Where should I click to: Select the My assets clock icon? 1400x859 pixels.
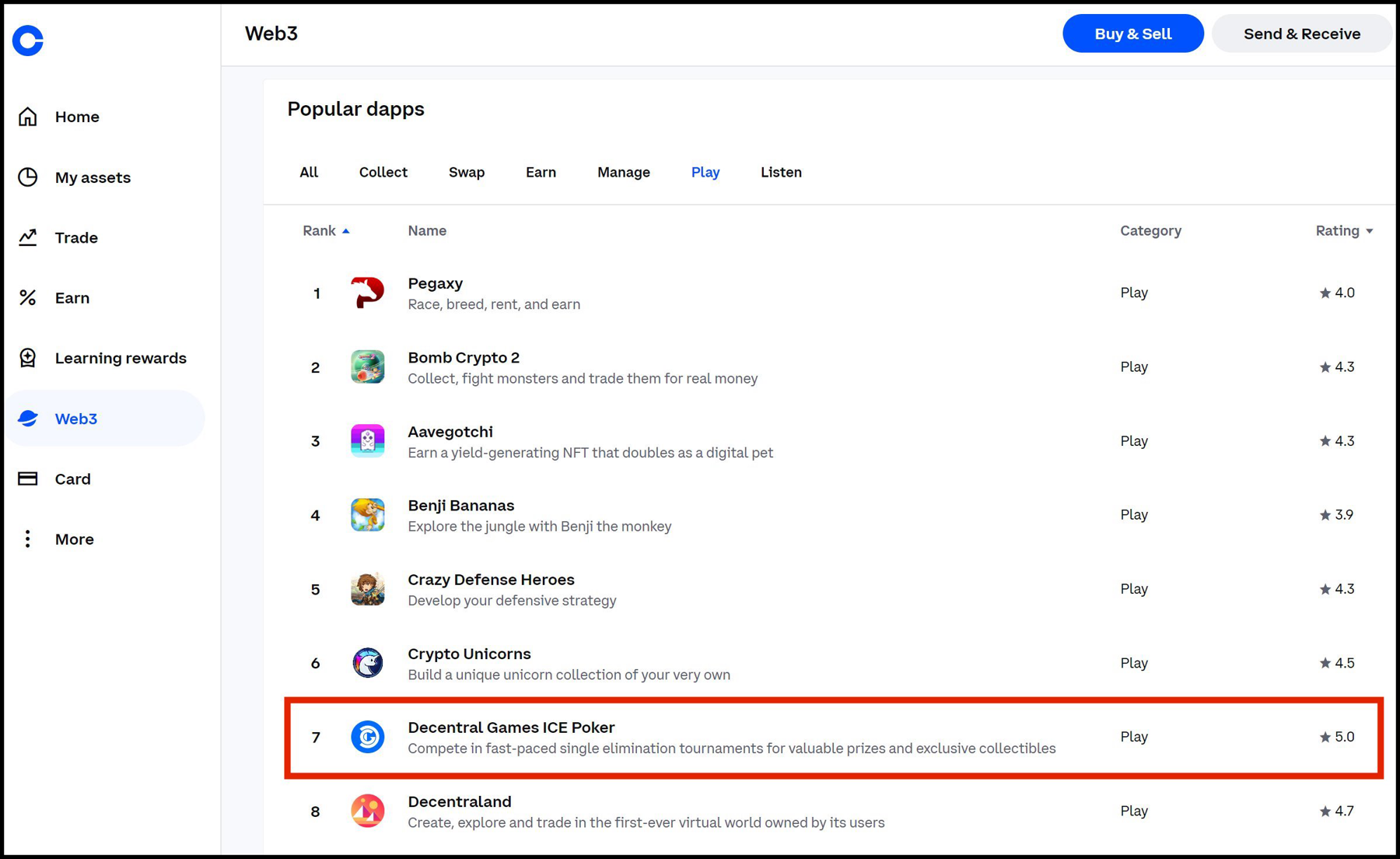tap(27, 177)
